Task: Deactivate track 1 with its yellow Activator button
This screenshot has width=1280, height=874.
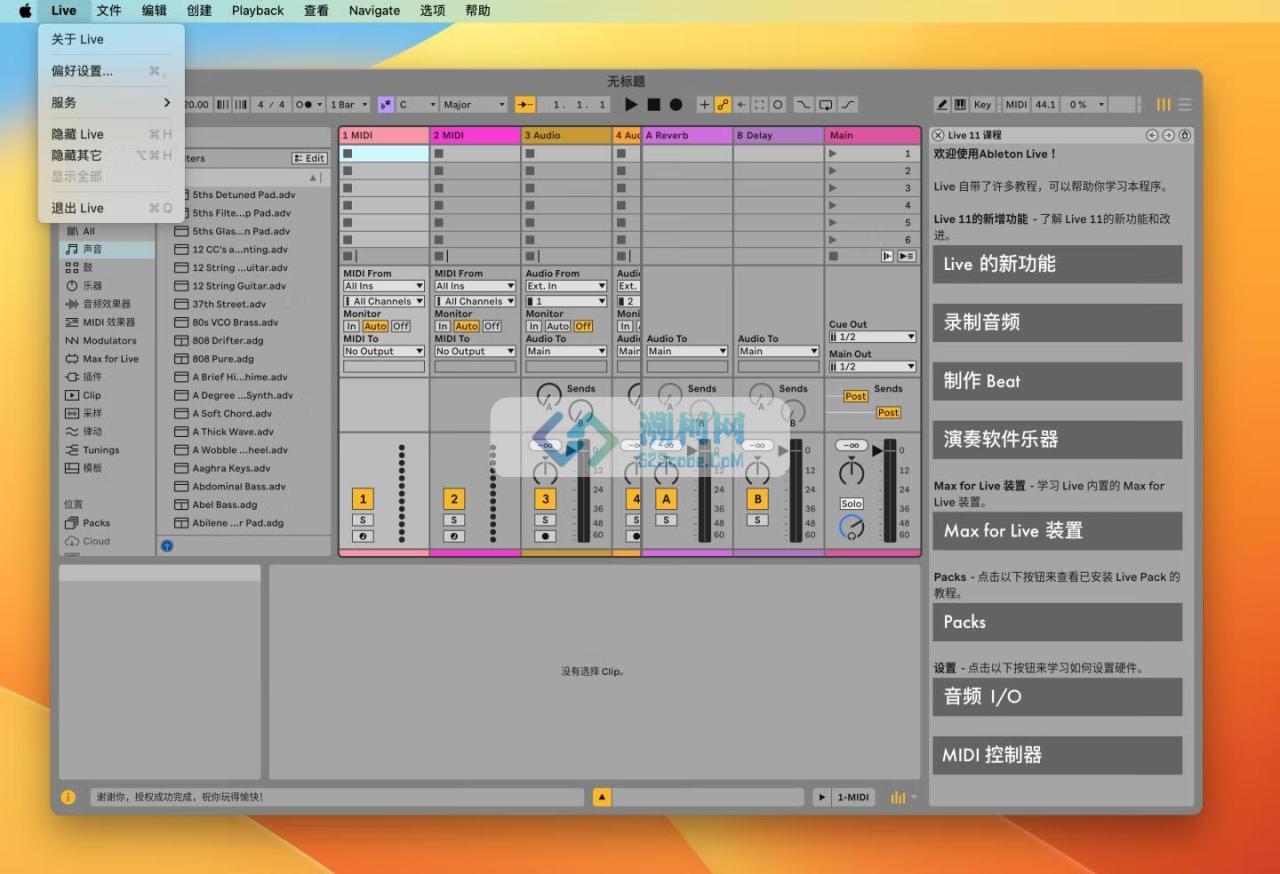Action: 363,499
